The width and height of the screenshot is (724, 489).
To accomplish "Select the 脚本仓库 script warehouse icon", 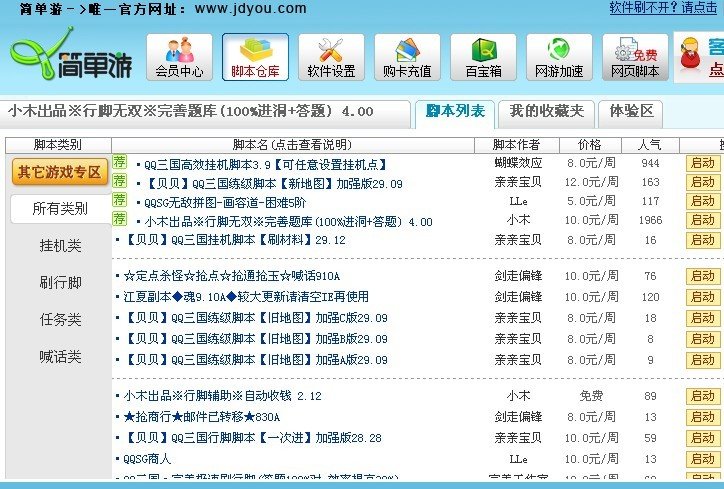I will pos(255,57).
